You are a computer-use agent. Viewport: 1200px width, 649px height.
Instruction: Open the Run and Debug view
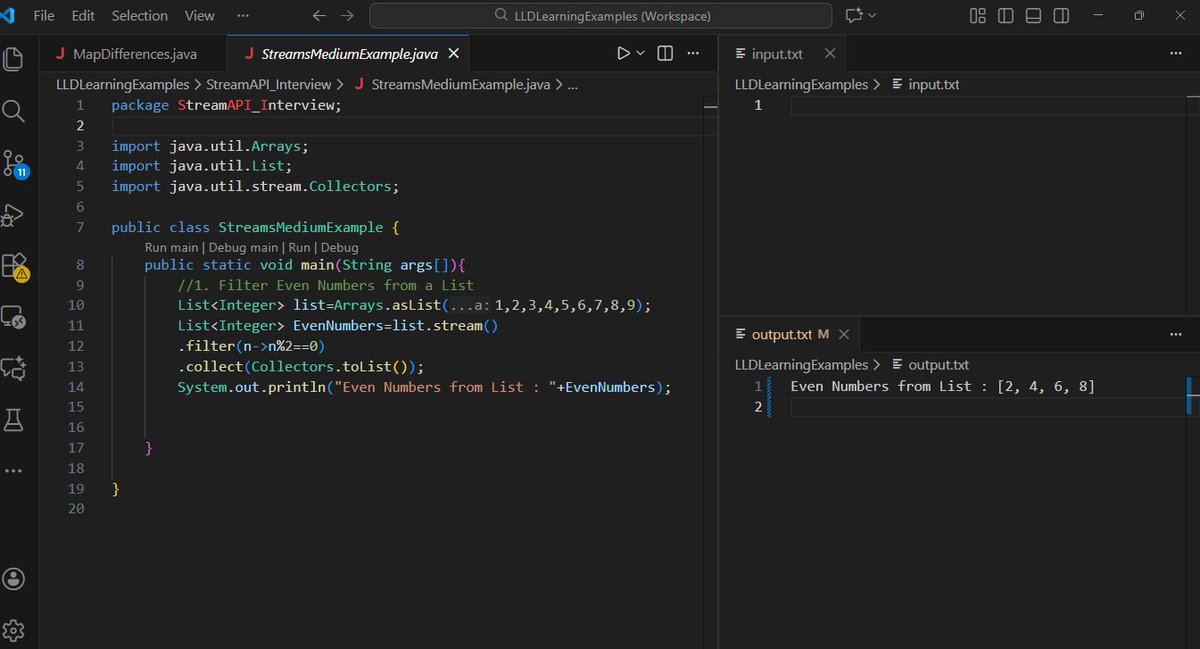pyautogui.click(x=14, y=215)
